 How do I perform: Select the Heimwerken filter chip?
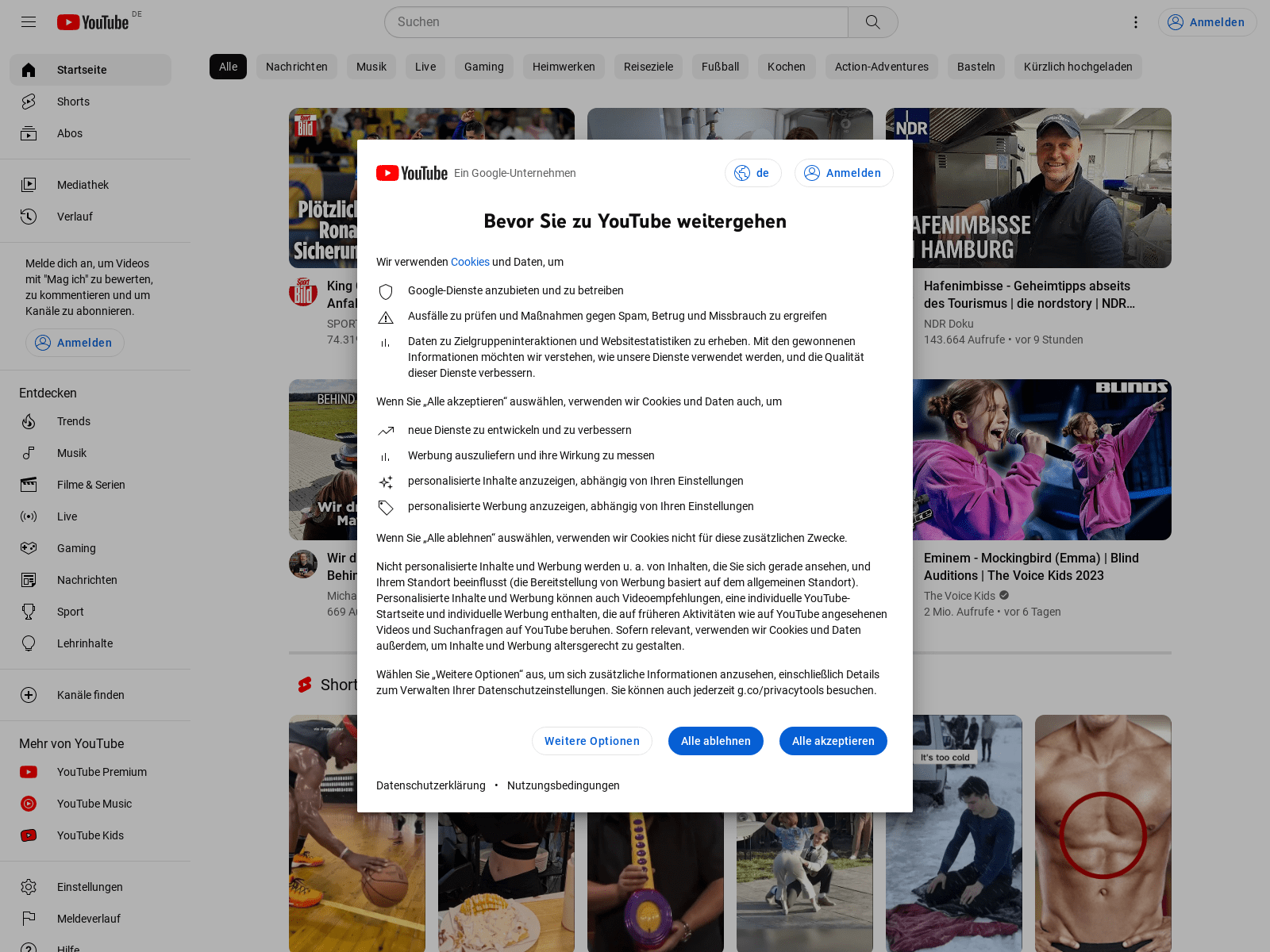tap(564, 67)
